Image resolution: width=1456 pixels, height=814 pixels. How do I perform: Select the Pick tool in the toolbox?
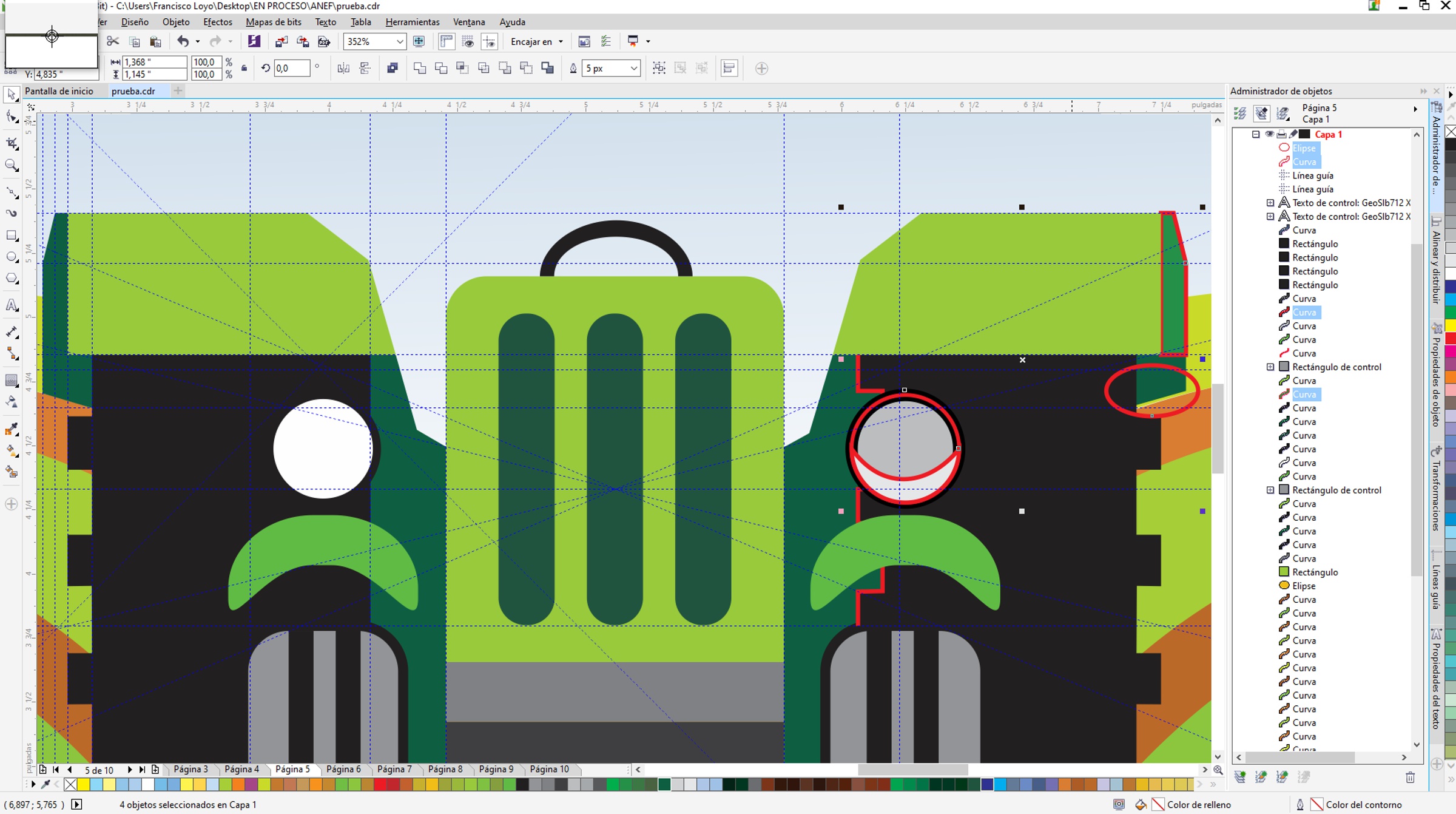pos(11,94)
